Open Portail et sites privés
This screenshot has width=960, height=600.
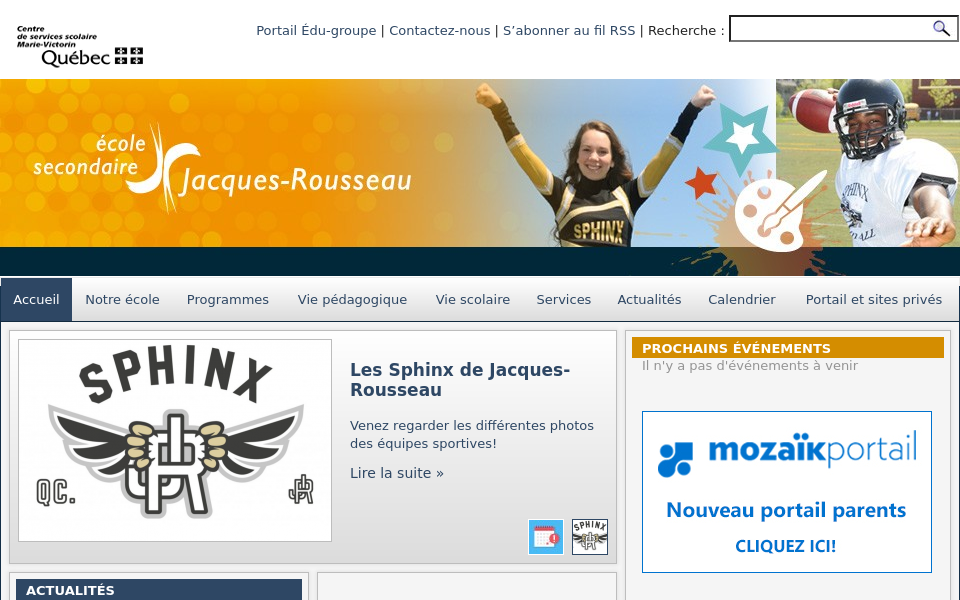tap(873, 299)
